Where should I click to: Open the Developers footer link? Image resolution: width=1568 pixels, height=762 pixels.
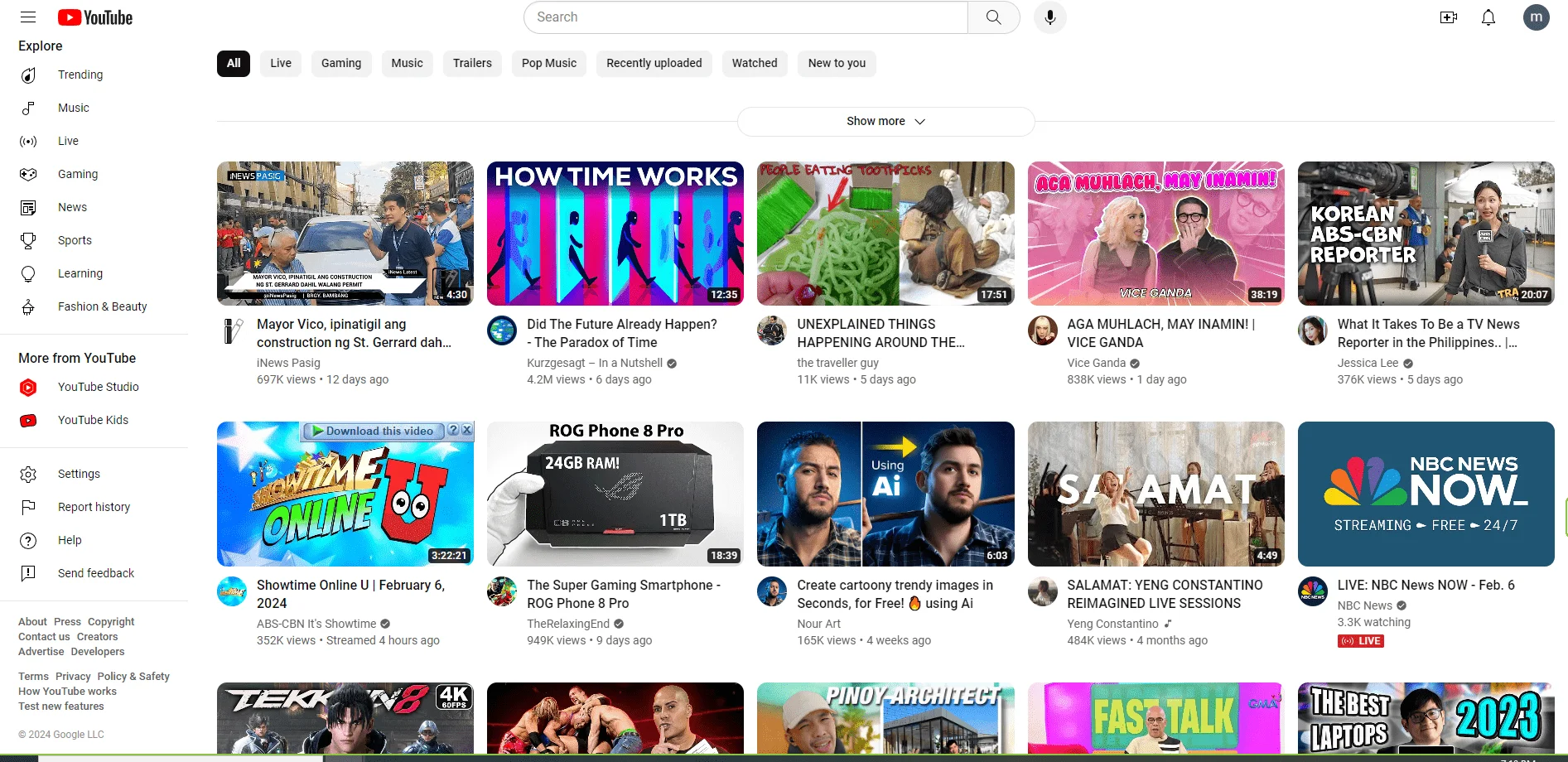pos(98,652)
